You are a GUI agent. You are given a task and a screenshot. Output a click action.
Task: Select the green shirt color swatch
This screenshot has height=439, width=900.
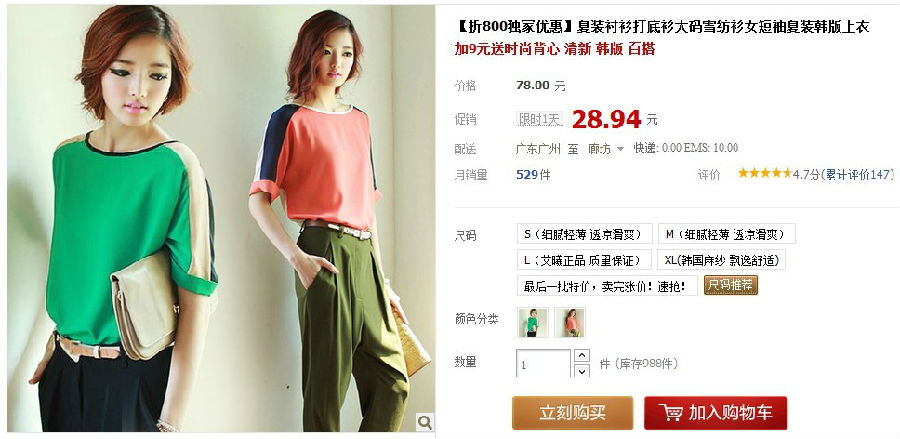(533, 323)
